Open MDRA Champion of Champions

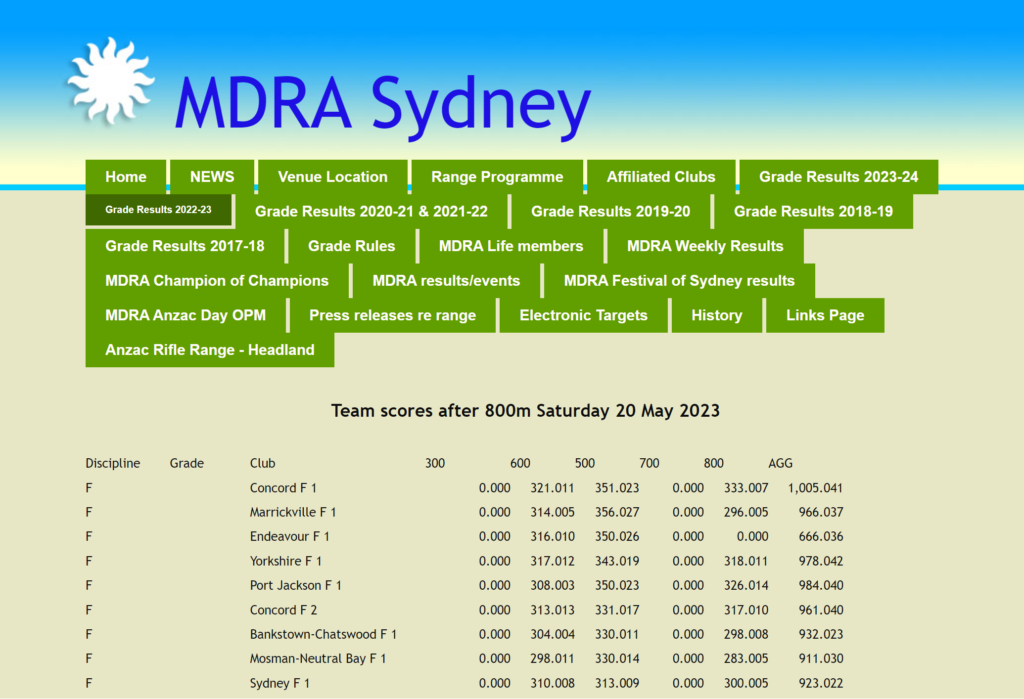pyautogui.click(x=217, y=281)
